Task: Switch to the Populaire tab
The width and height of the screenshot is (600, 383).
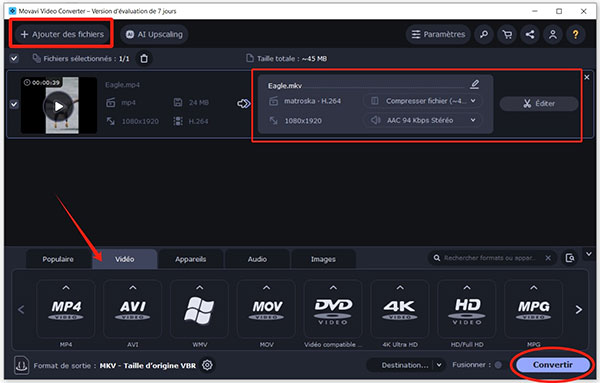Action: (x=58, y=259)
